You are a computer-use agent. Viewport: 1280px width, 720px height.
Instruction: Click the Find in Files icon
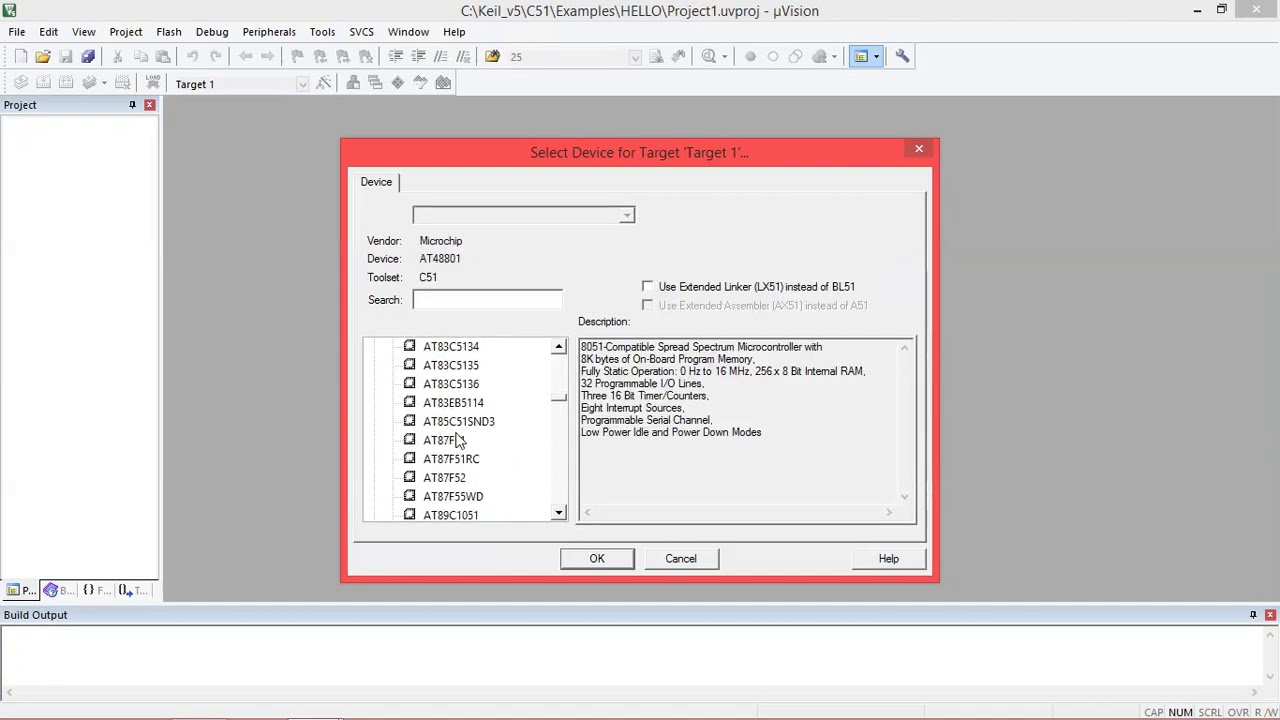[x=492, y=57]
